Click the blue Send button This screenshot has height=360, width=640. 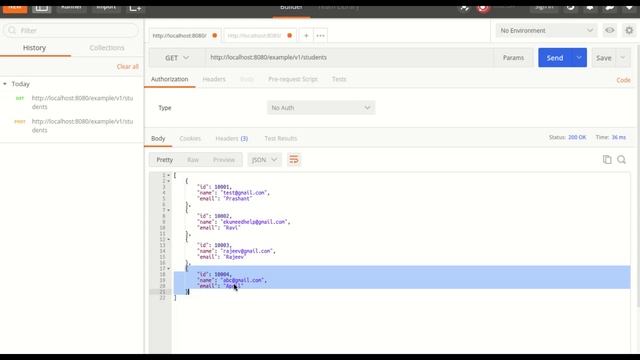click(555, 58)
